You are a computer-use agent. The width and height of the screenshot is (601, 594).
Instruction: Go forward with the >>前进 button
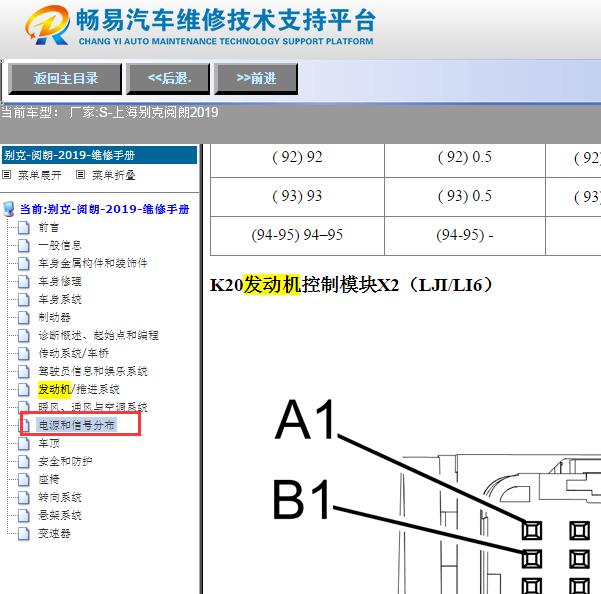pos(256,79)
